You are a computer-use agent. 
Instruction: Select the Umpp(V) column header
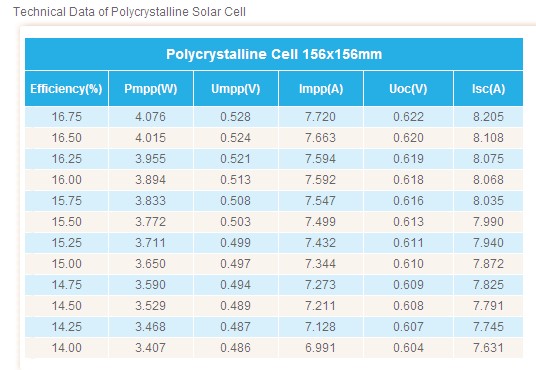point(236,89)
